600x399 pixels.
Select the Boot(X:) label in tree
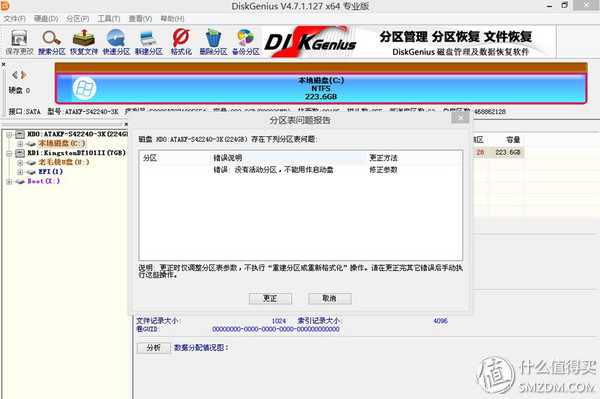44,181
